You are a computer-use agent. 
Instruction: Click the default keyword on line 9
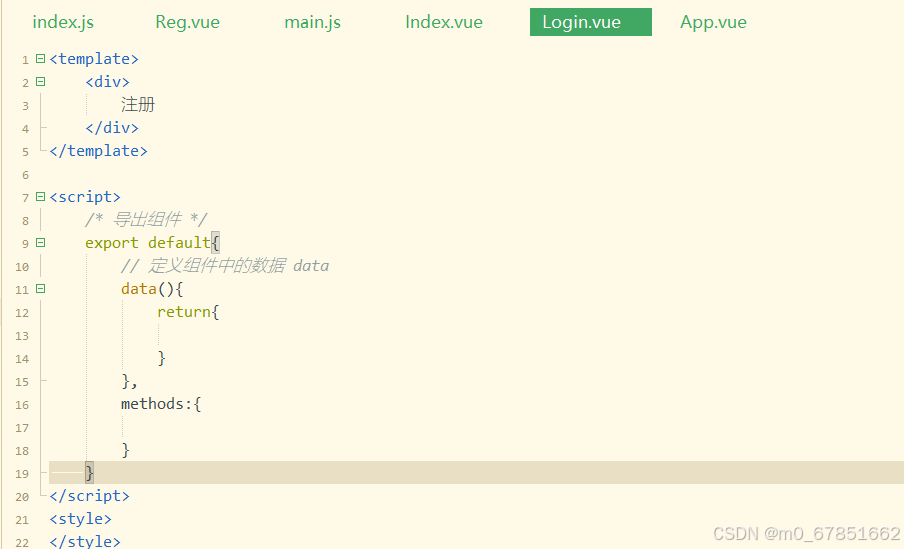(179, 243)
